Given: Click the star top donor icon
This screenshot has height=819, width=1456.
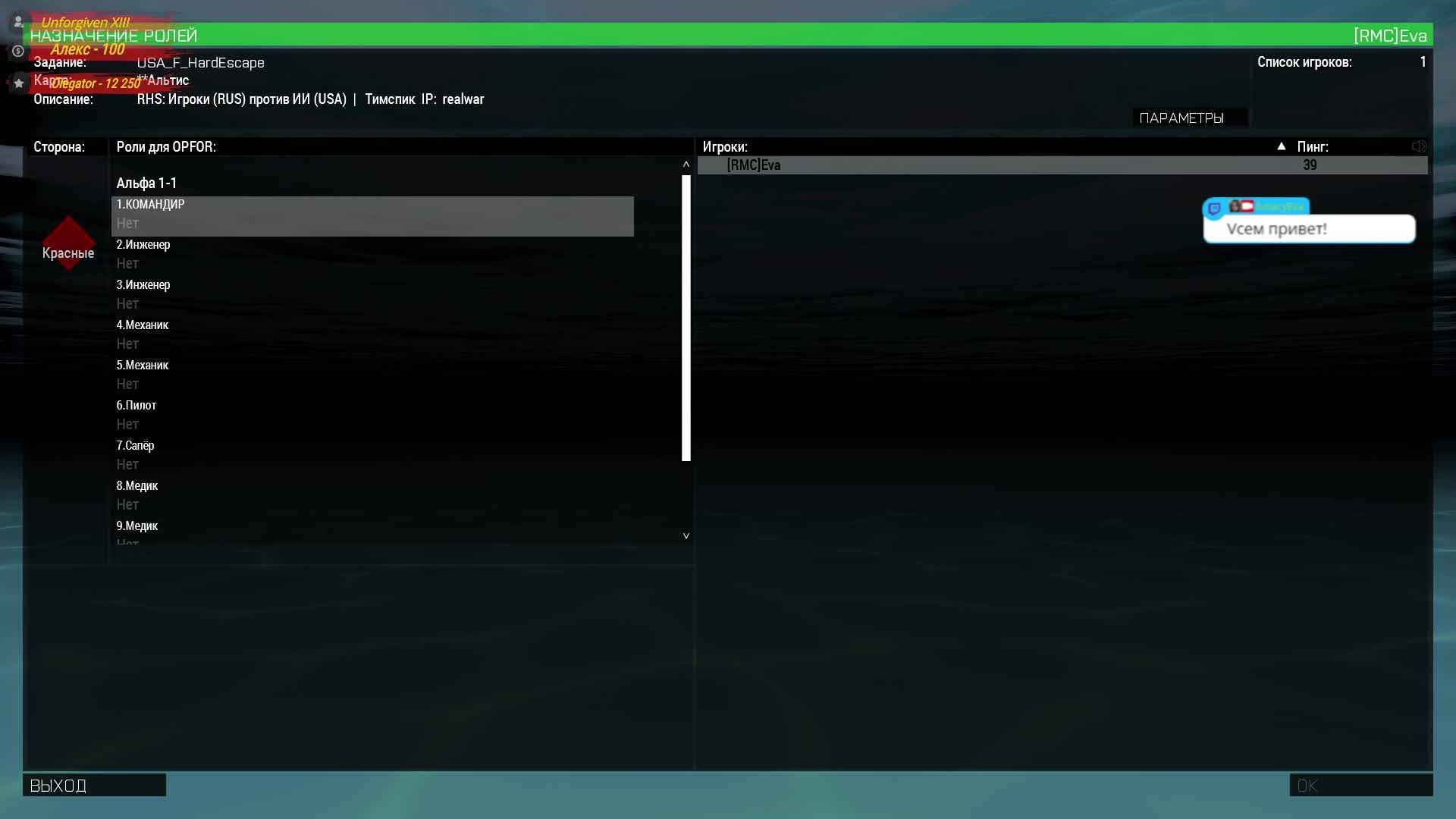Looking at the screenshot, I should (x=19, y=83).
